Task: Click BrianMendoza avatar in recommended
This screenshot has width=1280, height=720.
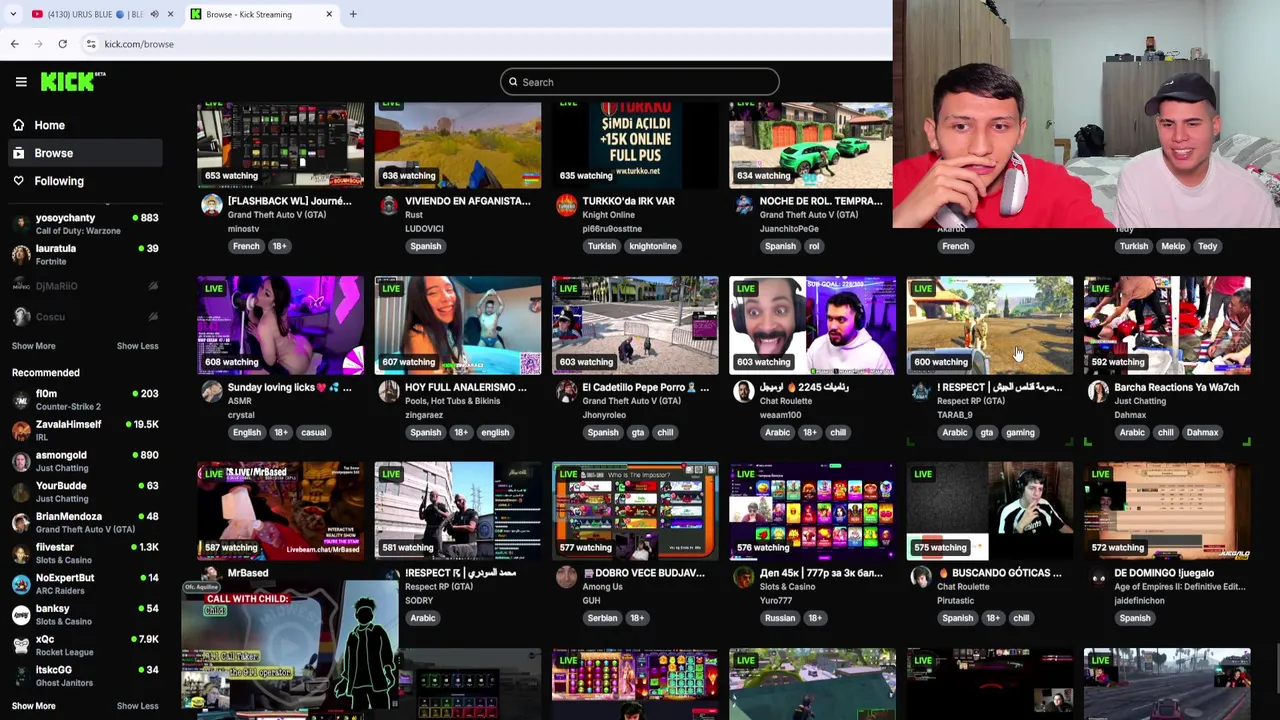Action: tap(21, 523)
